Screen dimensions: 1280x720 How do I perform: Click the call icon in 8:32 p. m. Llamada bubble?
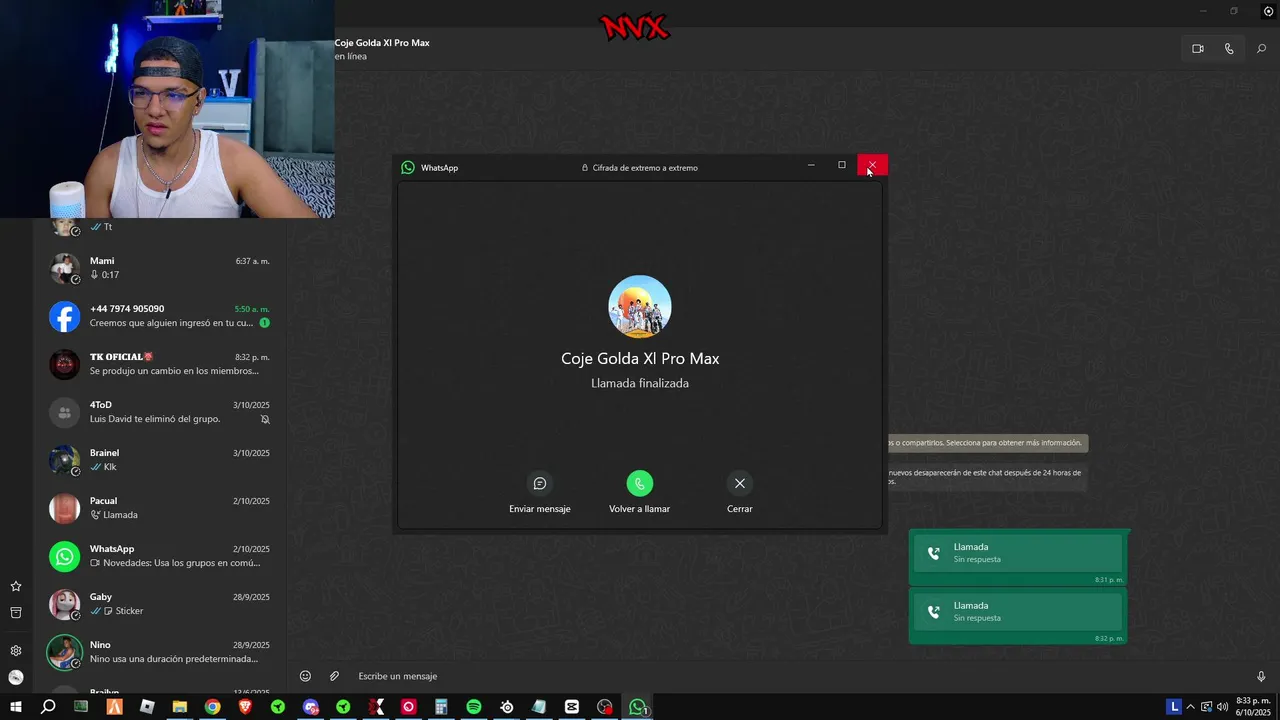click(x=934, y=612)
